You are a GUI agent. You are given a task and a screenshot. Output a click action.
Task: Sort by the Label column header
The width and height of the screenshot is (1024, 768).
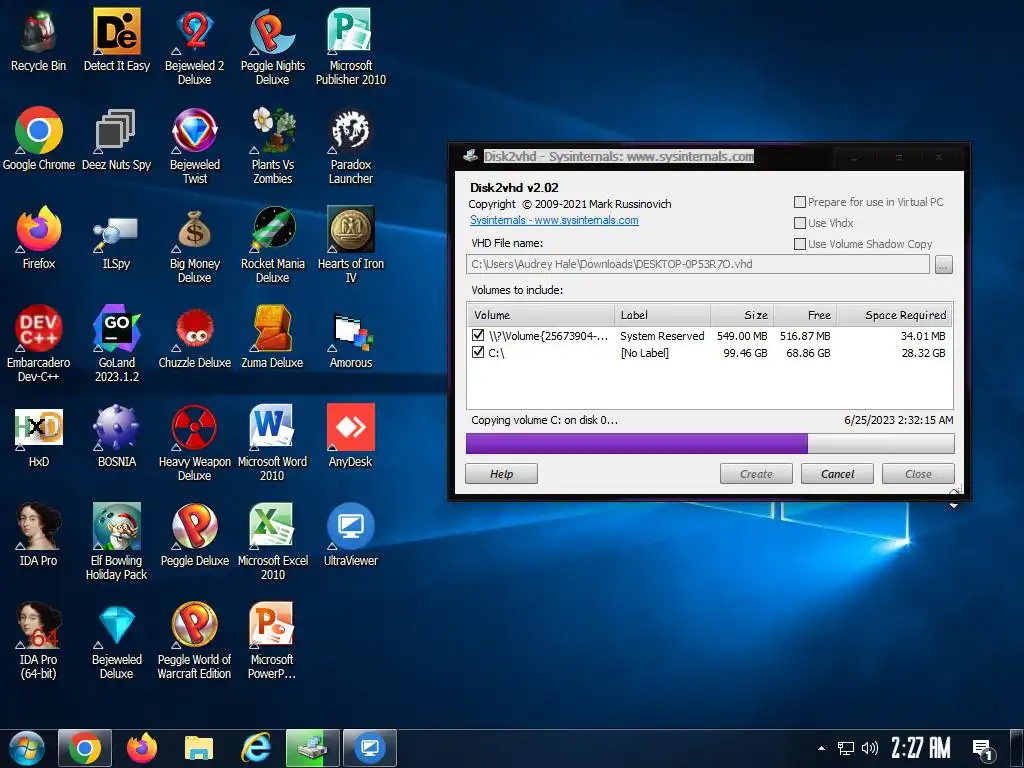(x=662, y=315)
